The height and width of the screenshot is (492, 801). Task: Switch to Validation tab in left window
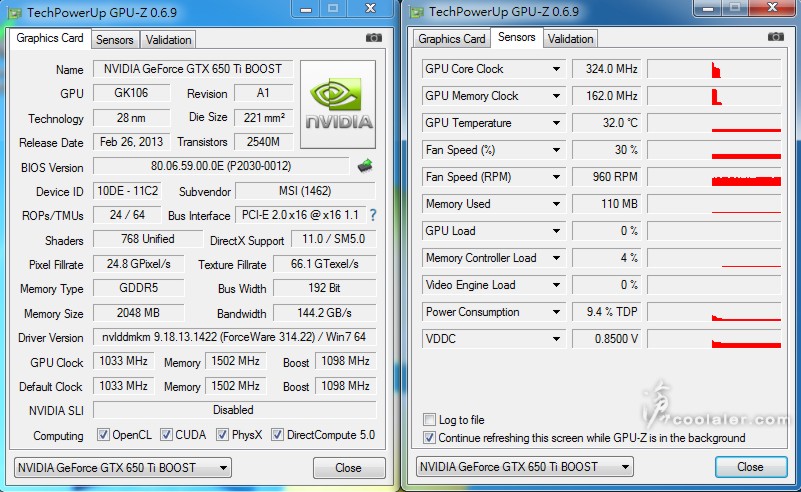pos(168,40)
